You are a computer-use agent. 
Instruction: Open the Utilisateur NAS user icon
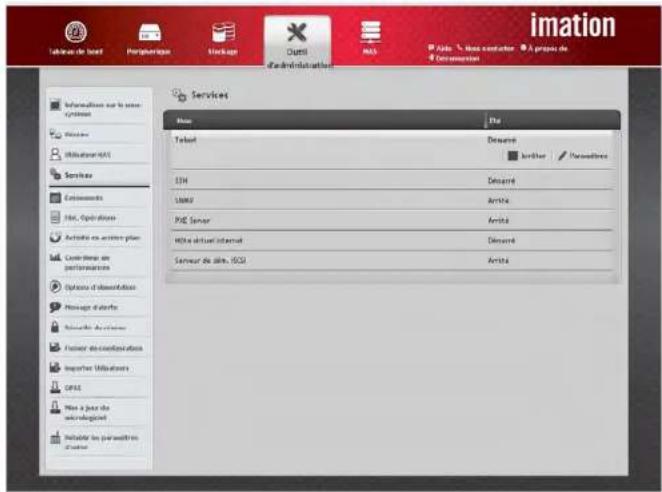click(55, 154)
